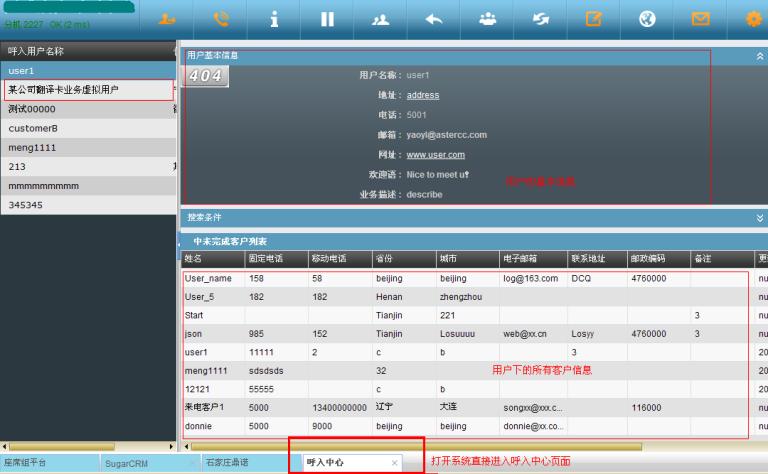
Task: Sort by the 固定电话 column header
Action: (265, 258)
